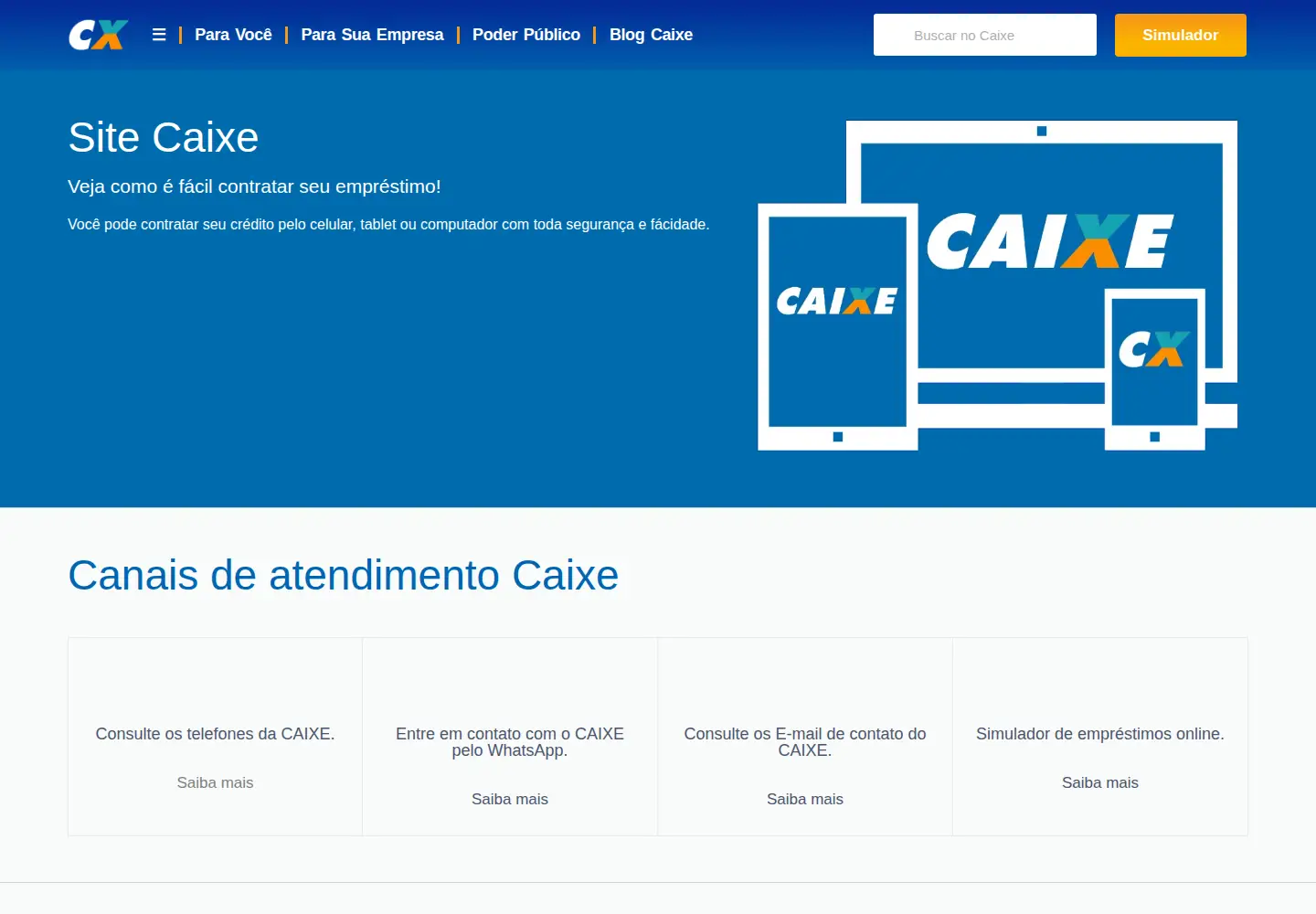Focus the Buscar no Caixe search field

(985, 35)
